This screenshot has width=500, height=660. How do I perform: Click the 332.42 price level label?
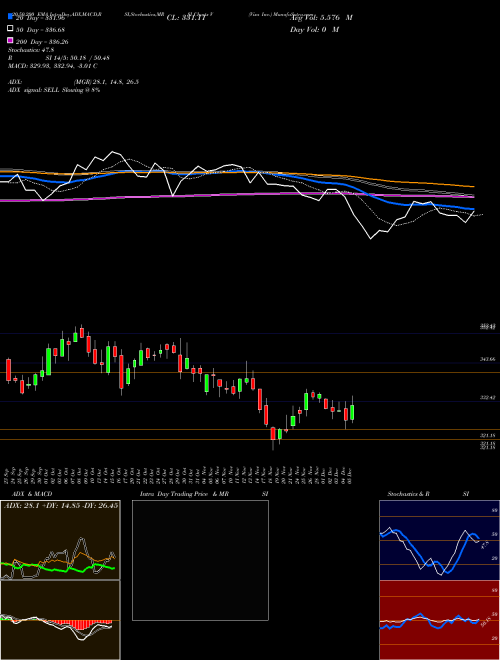point(488,397)
